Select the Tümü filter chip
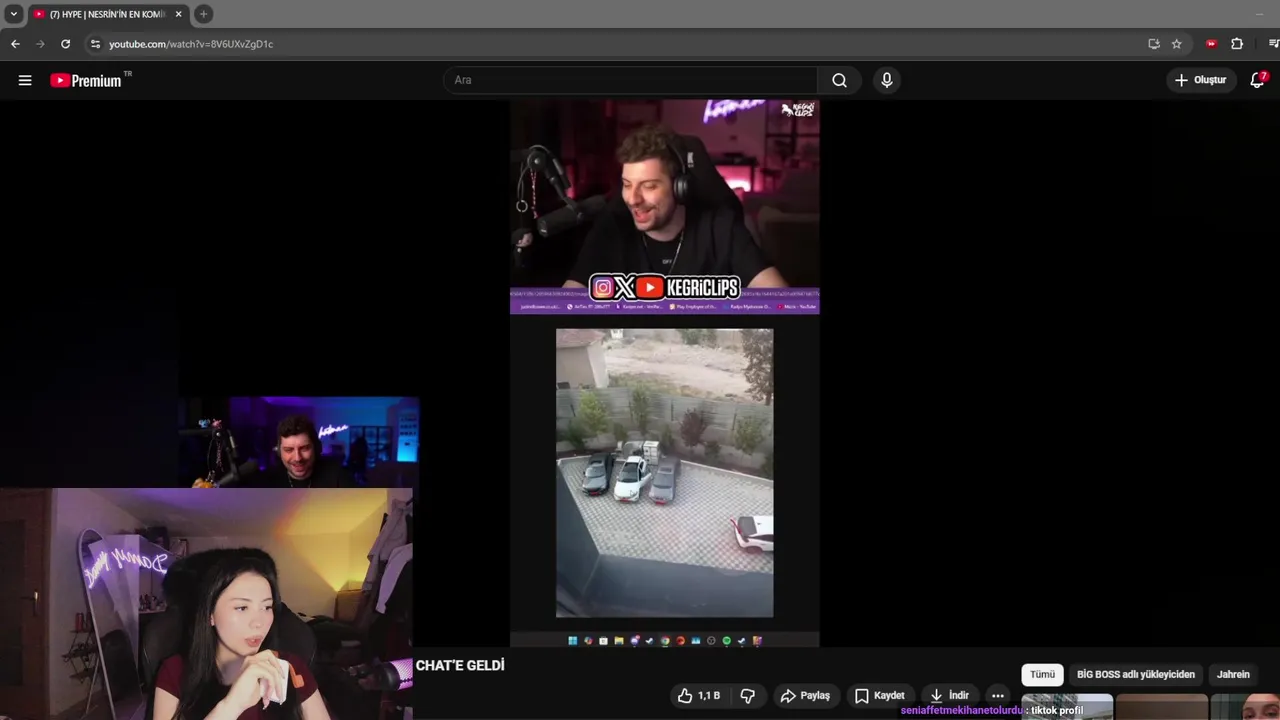Image resolution: width=1280 pixels, height=720 pixels. (1042, 674)
